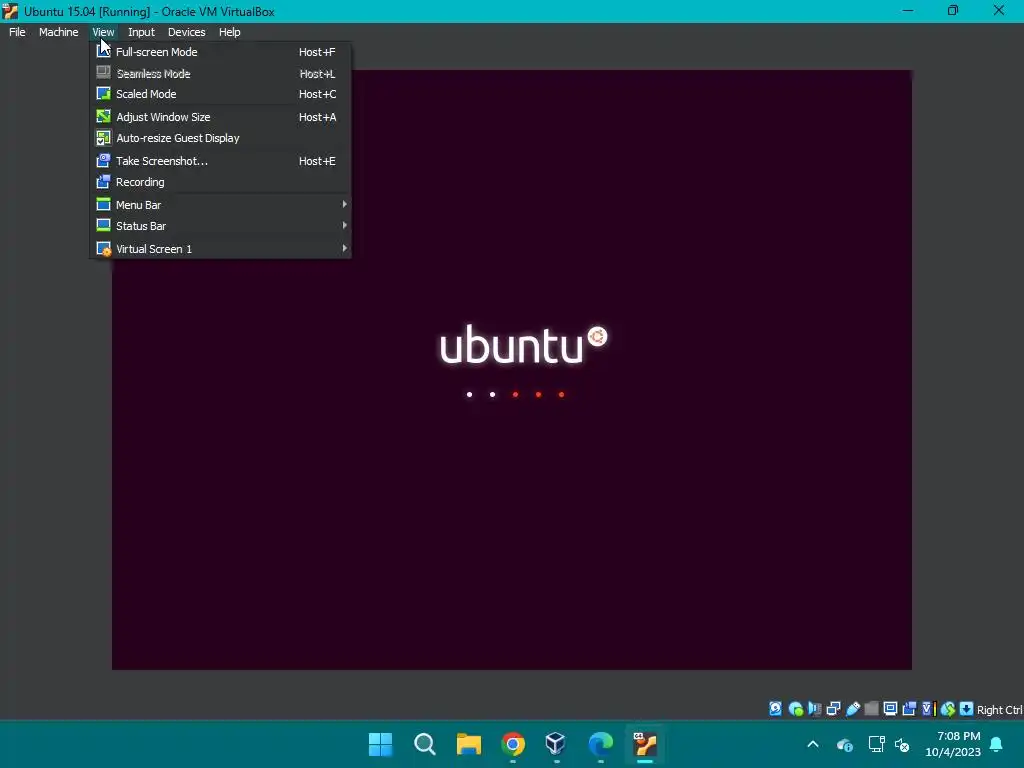
Task: Open the Machine menu
Action: [58, 32]
